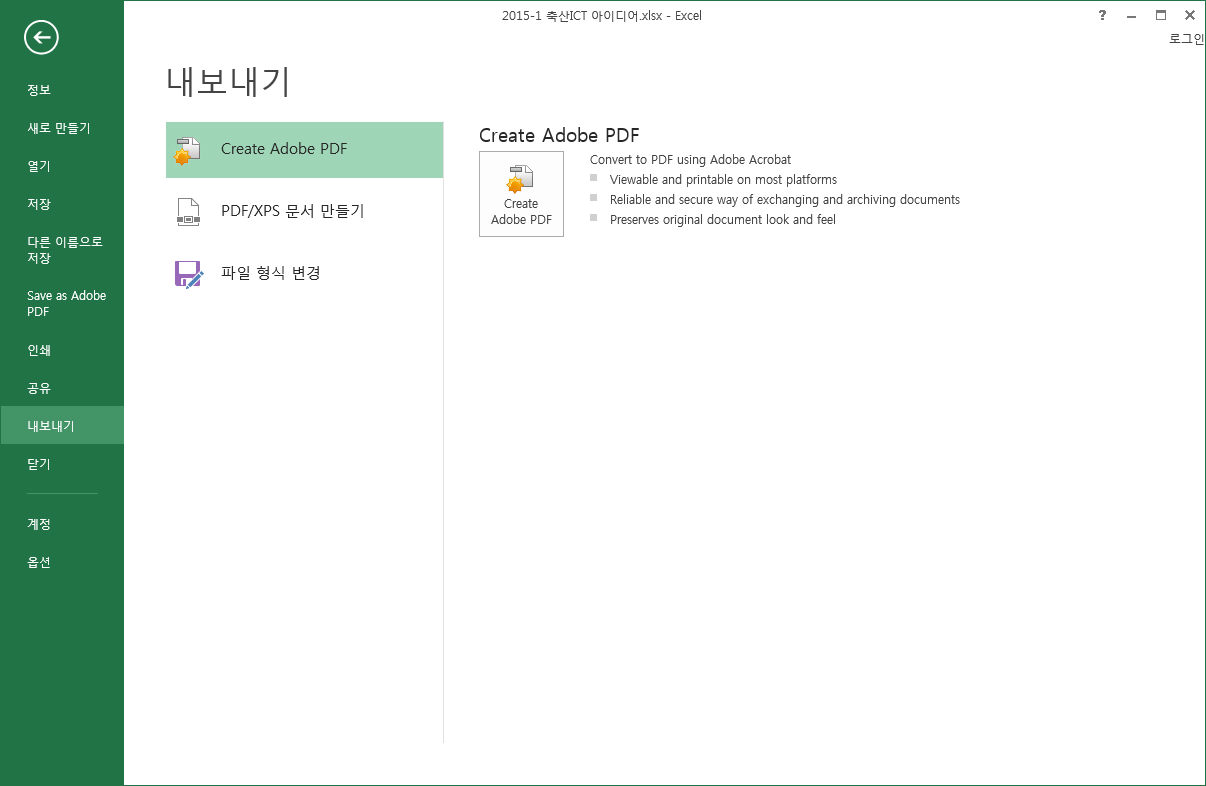Select 파일 형식 변경 option
1206x786 pixels.
pos(304,273)
